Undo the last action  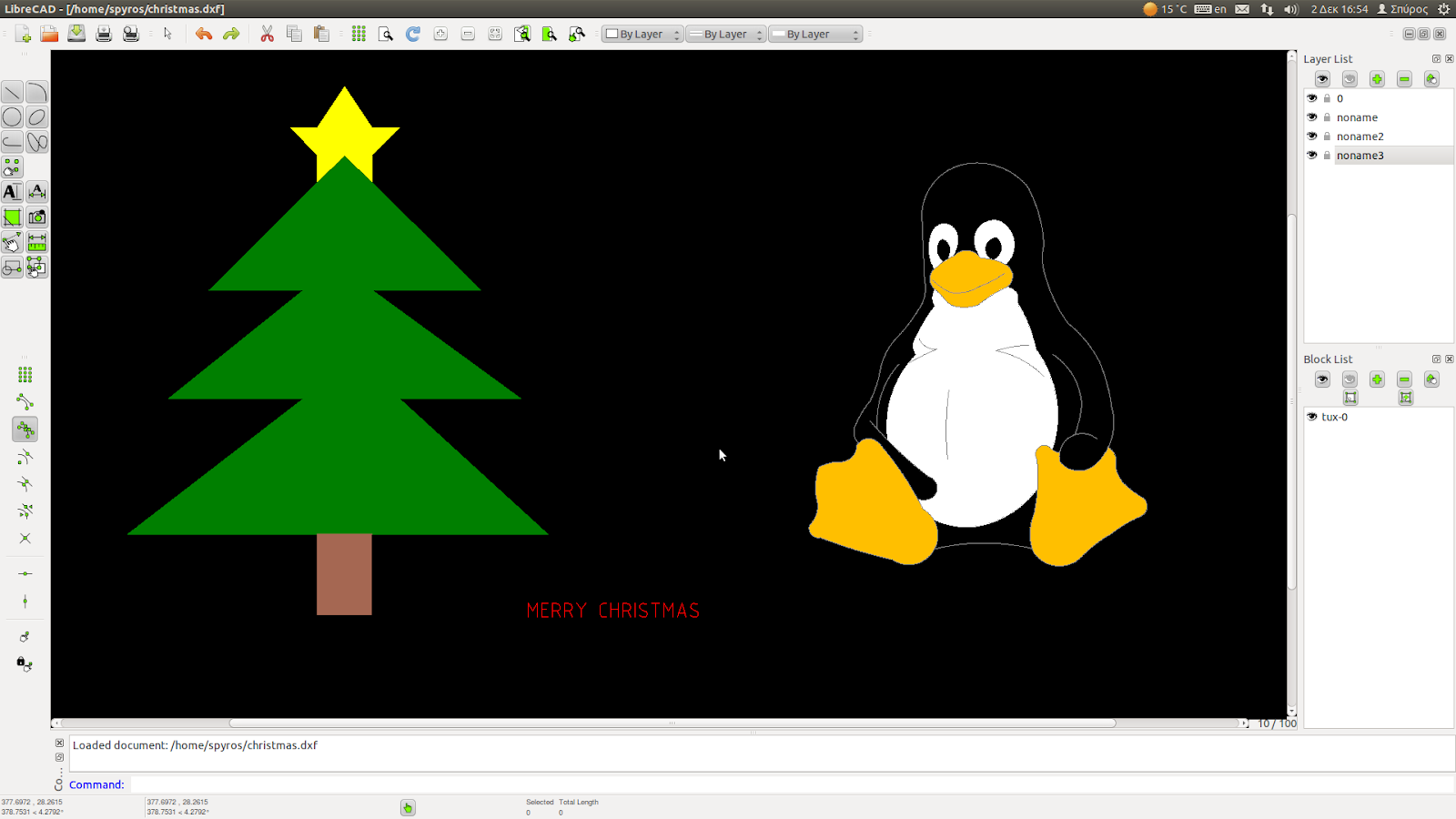tap(204, 34)
